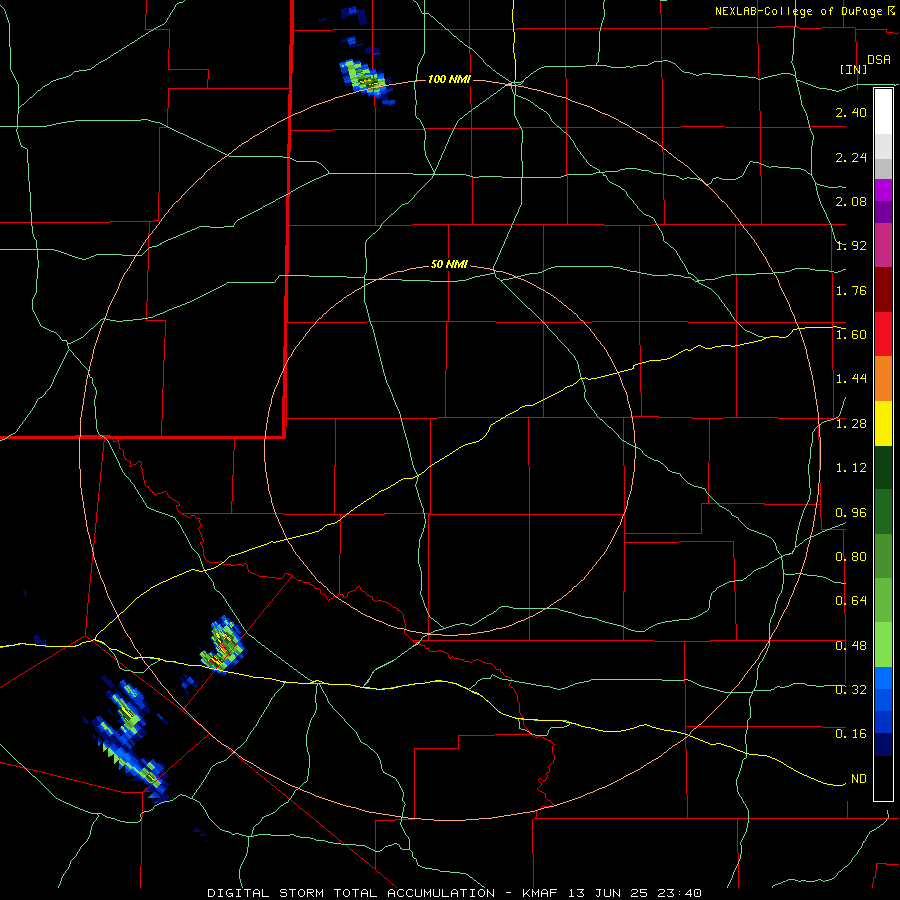Select the 2.24 legend value
Screen dimensions: 900x900
(851, 157)
